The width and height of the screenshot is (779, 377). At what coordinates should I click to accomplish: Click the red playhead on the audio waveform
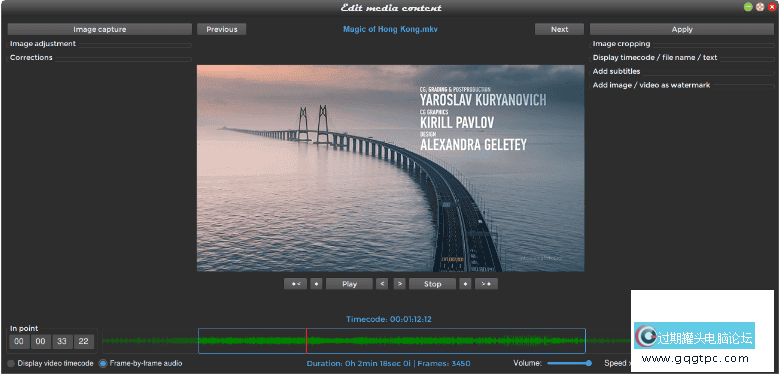pos(307,341)
